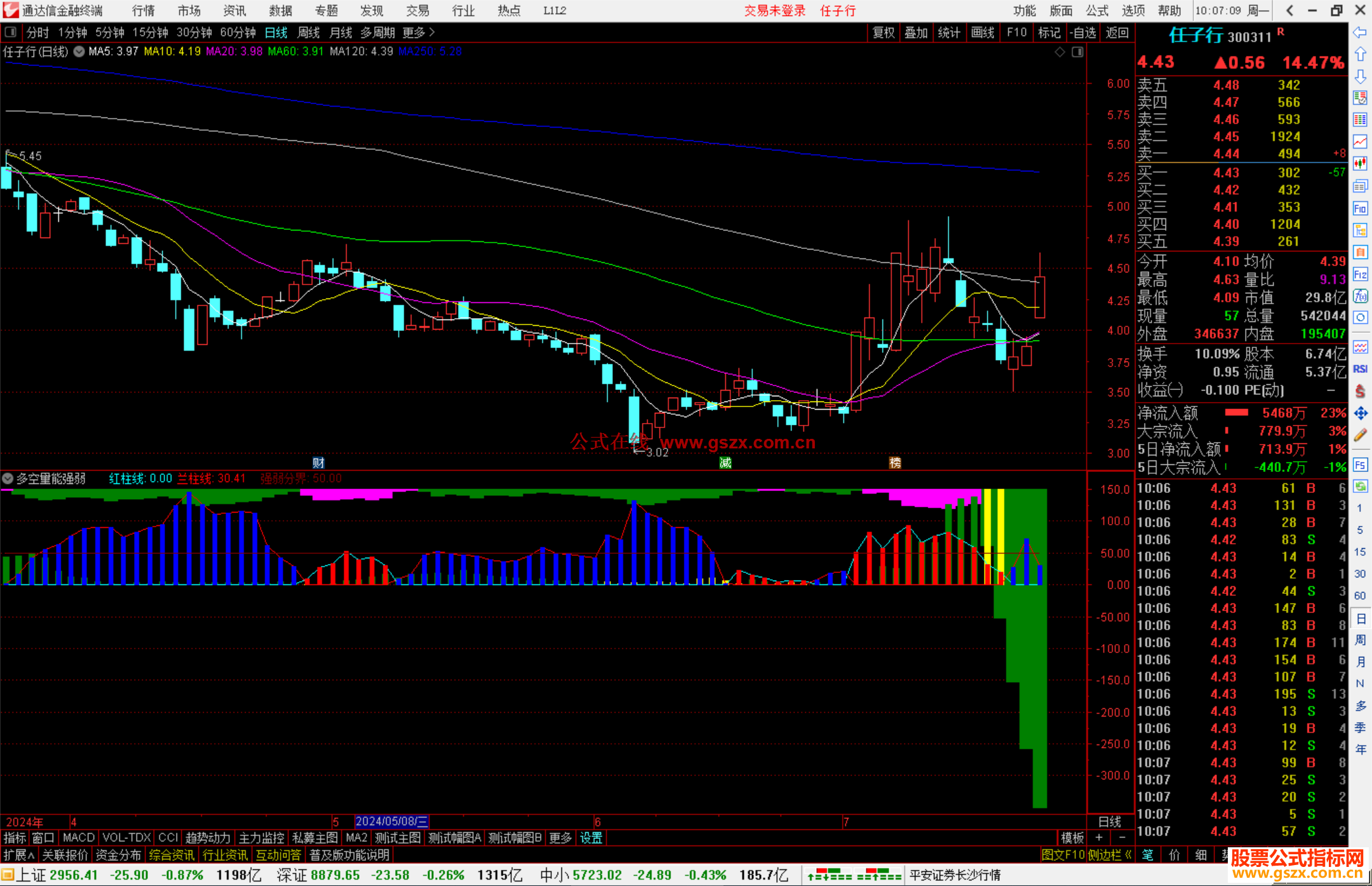Click the 设置 settings link
1372x886 pixels.
pyautogui.click(x=591, y=838)
